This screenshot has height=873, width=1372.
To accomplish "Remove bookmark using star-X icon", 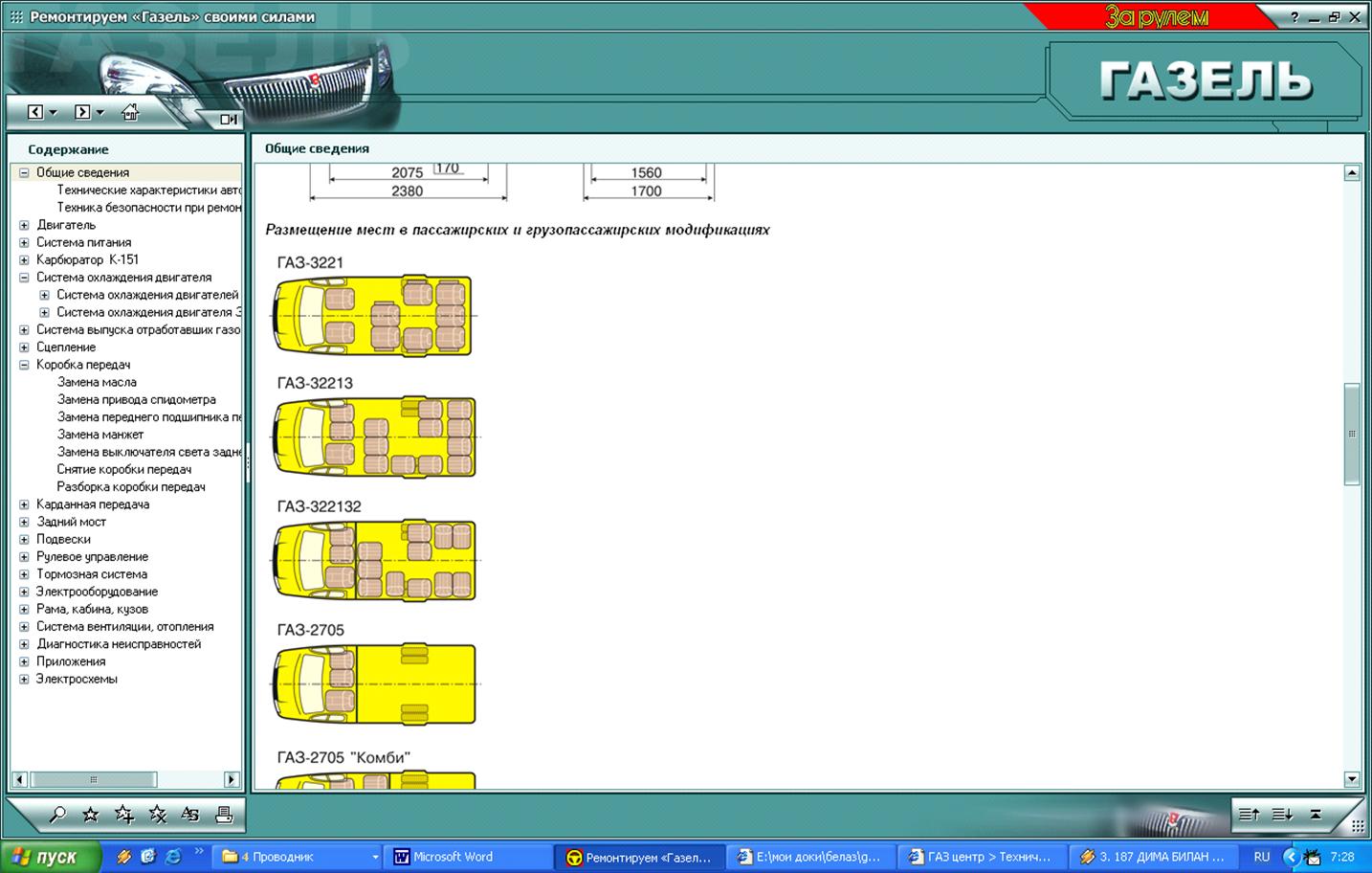I will (x=158, y=815).
